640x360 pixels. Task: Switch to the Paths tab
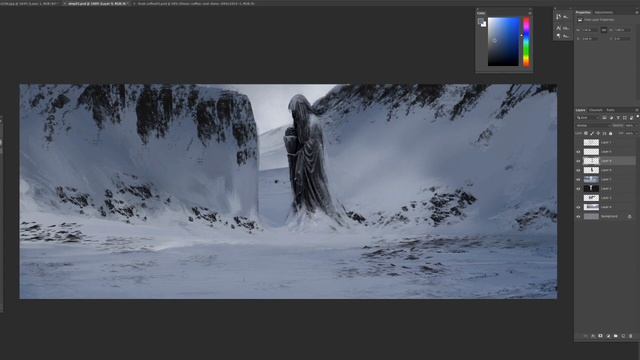point(611,110)
